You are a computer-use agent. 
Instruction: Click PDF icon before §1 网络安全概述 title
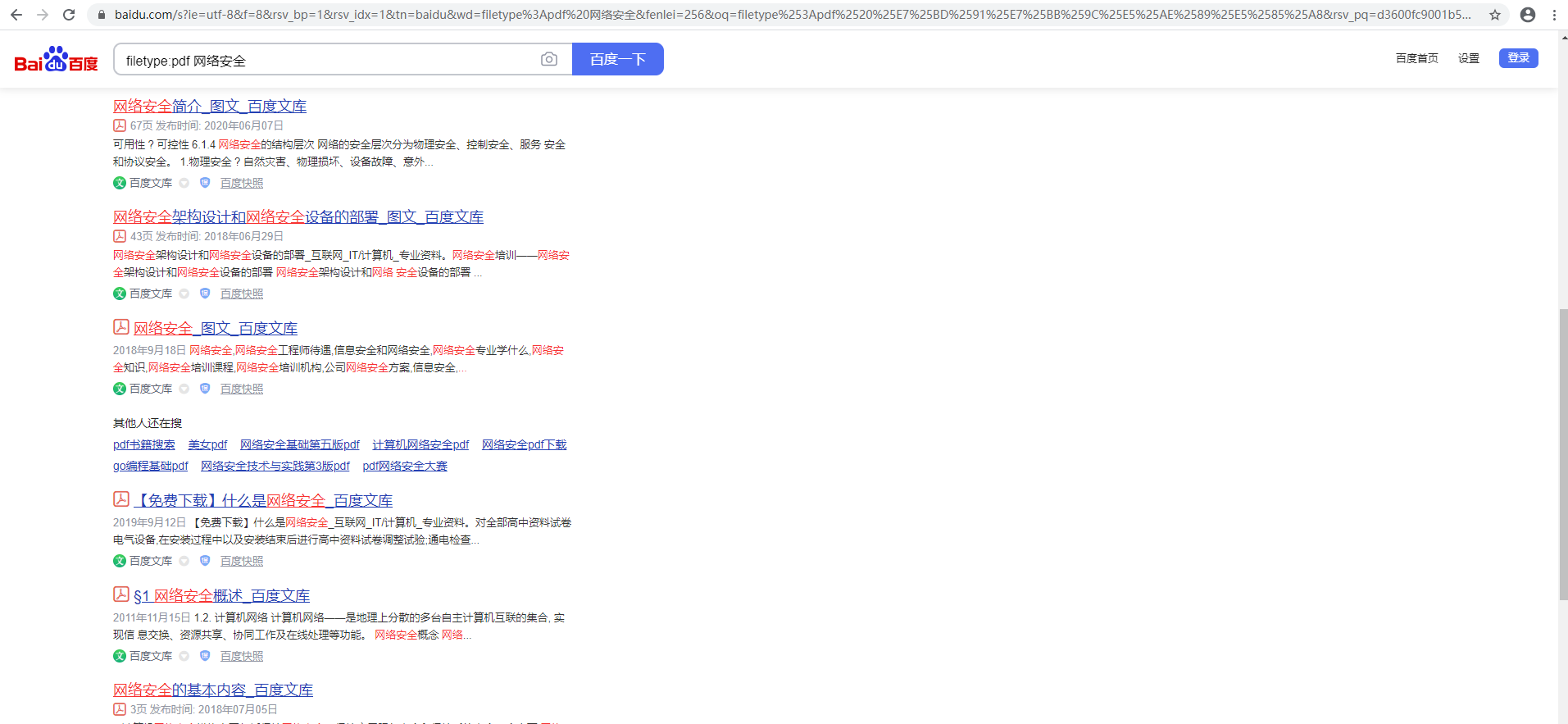tap(121, 594)
